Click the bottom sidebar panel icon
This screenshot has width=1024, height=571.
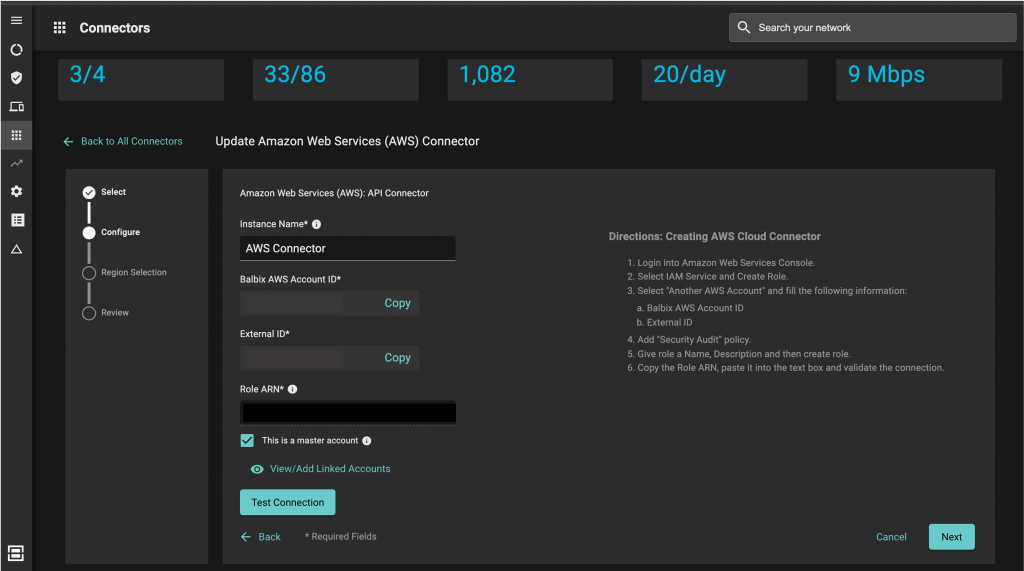click(x=16, y=553)
